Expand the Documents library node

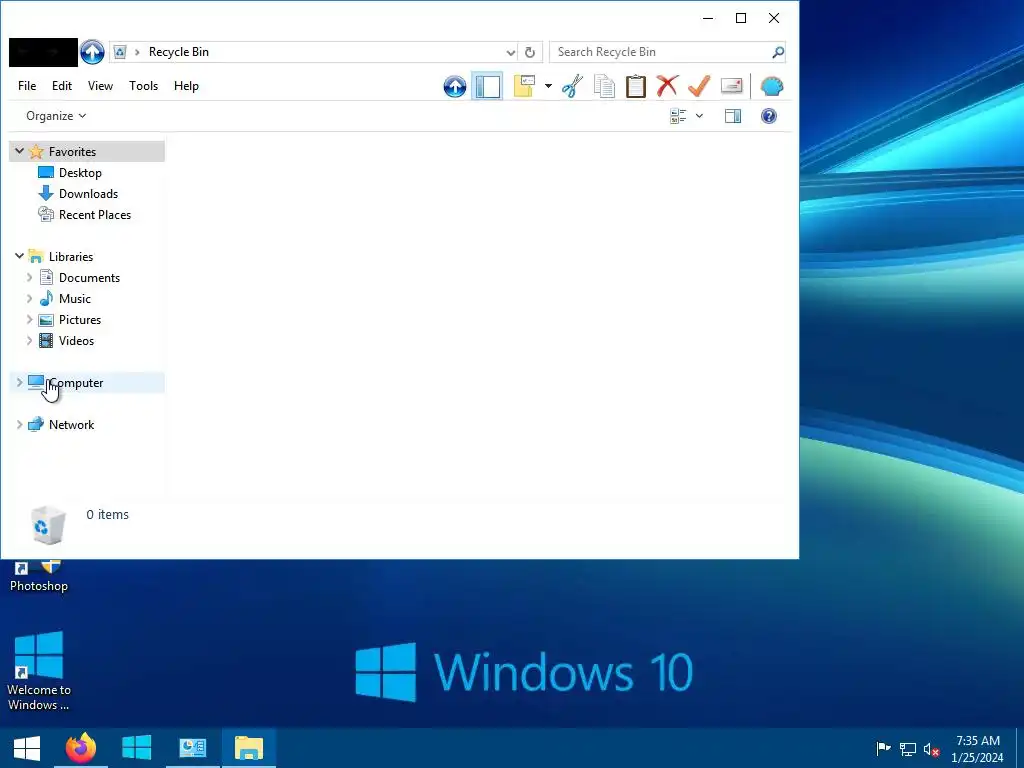click(x=29, y=278)
